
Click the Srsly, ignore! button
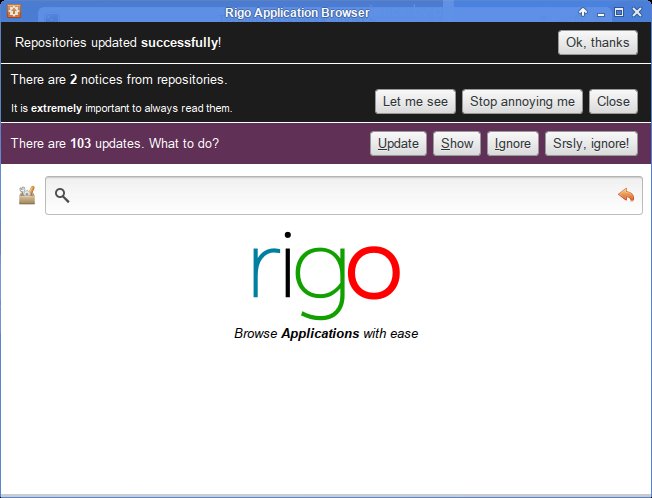[591, 143]
